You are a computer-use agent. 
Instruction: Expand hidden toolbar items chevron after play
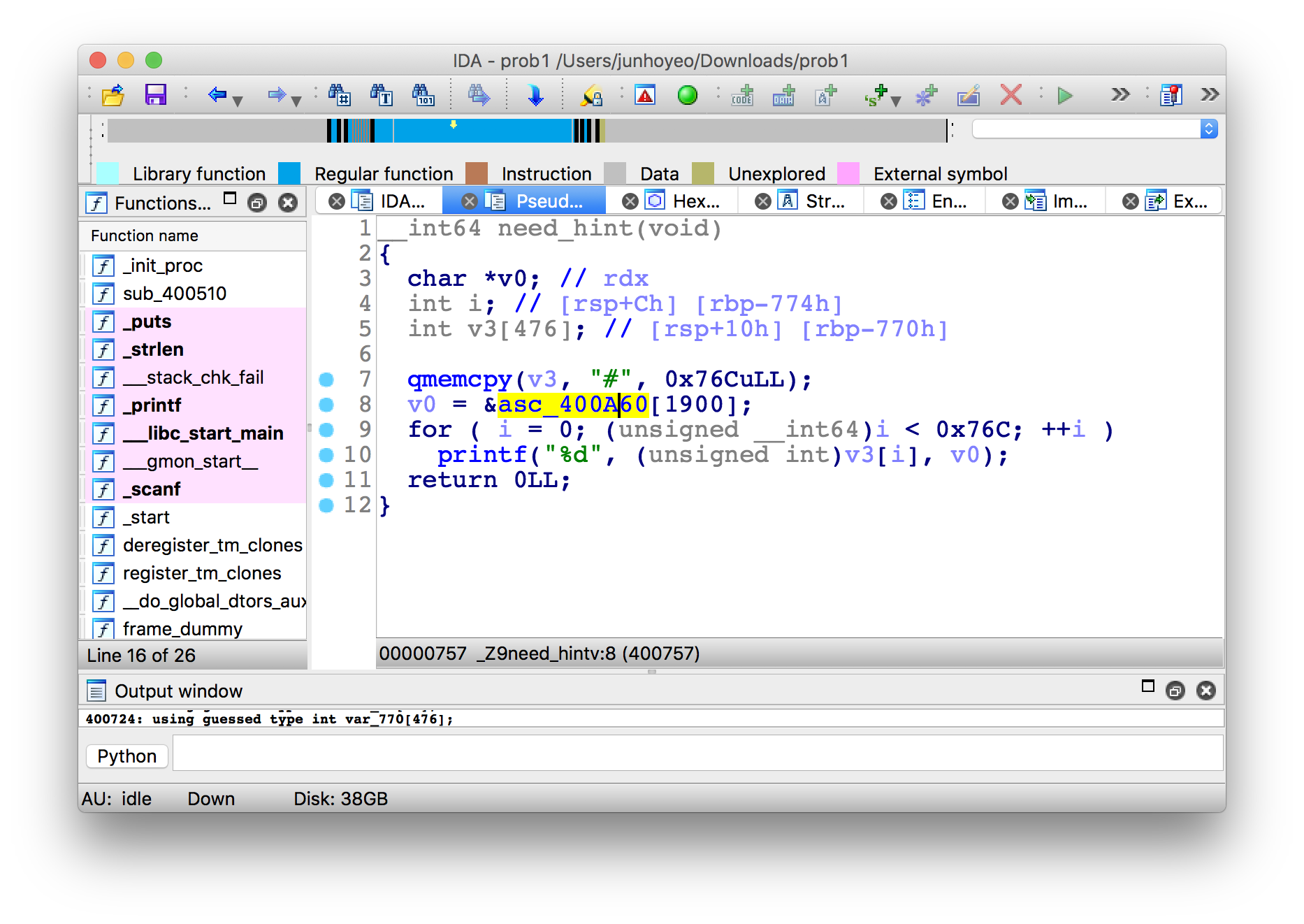(1120, 94)
